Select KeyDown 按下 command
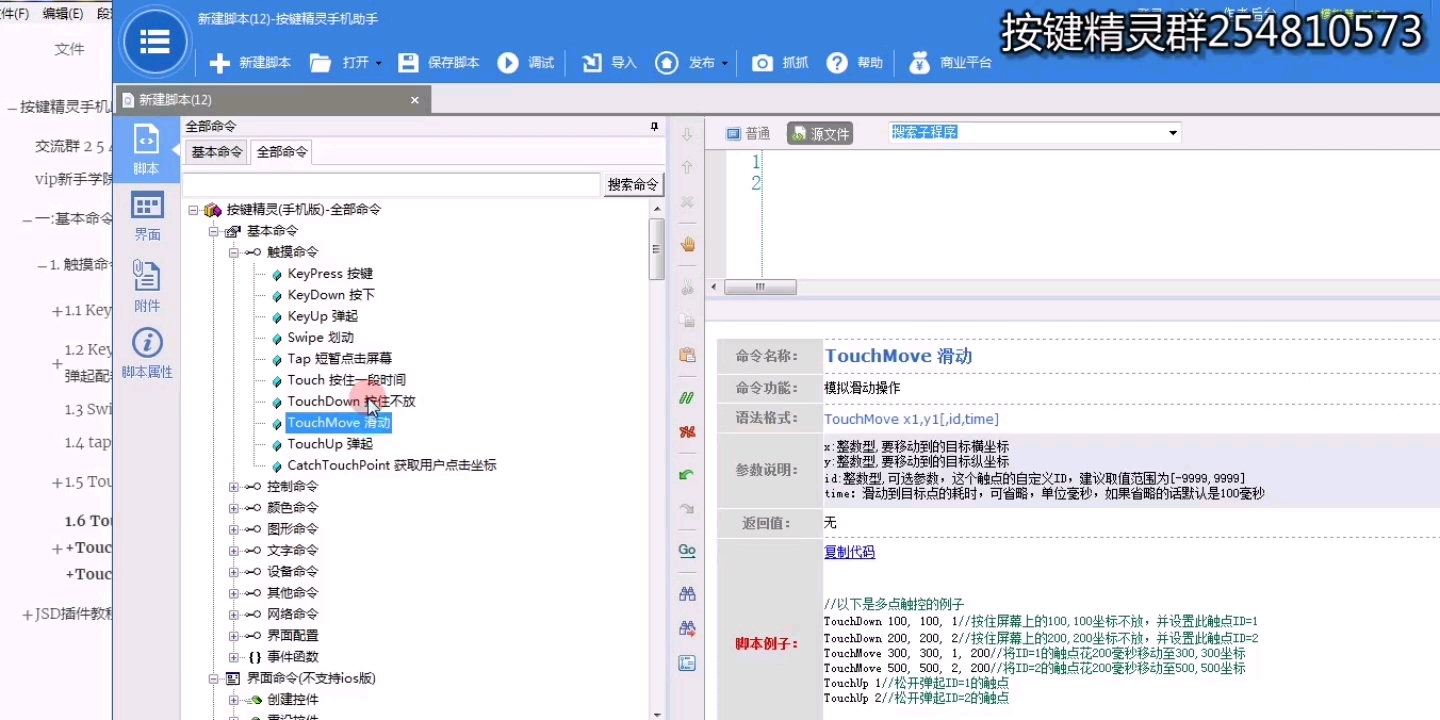 [331, 295]
